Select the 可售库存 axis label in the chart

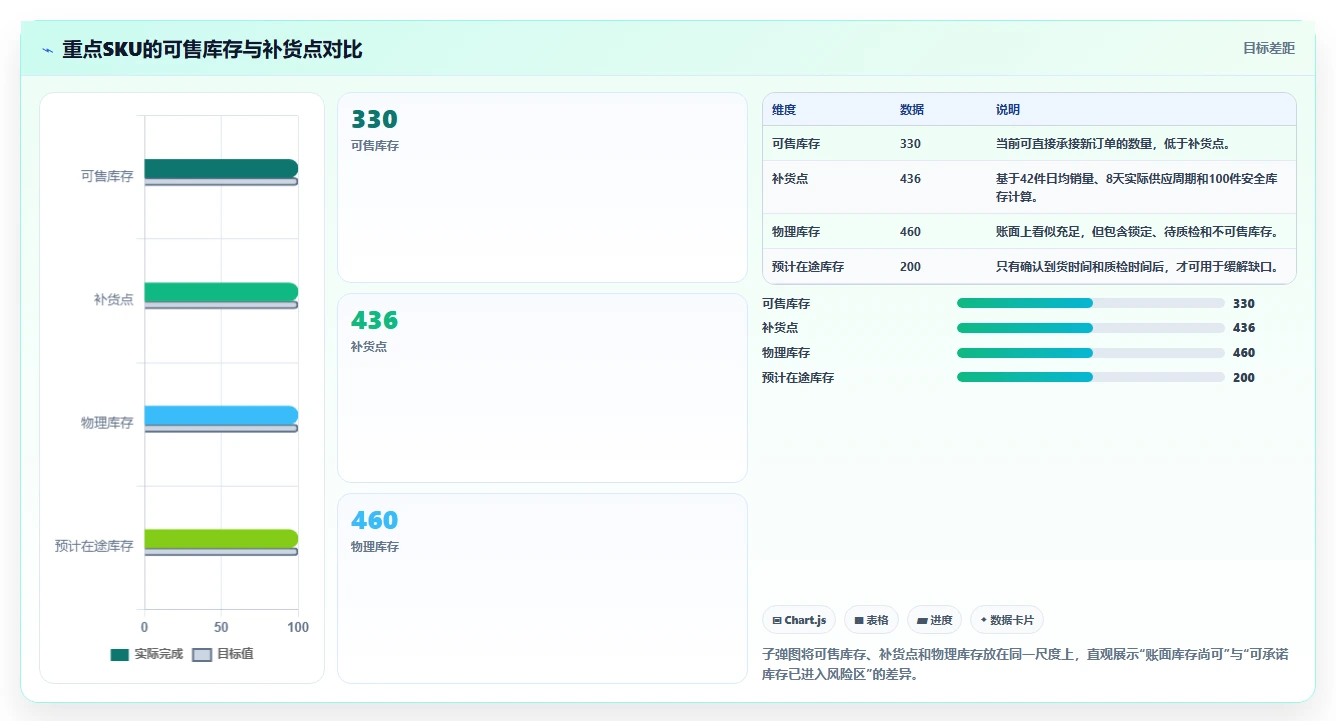[x=107, y=176]
